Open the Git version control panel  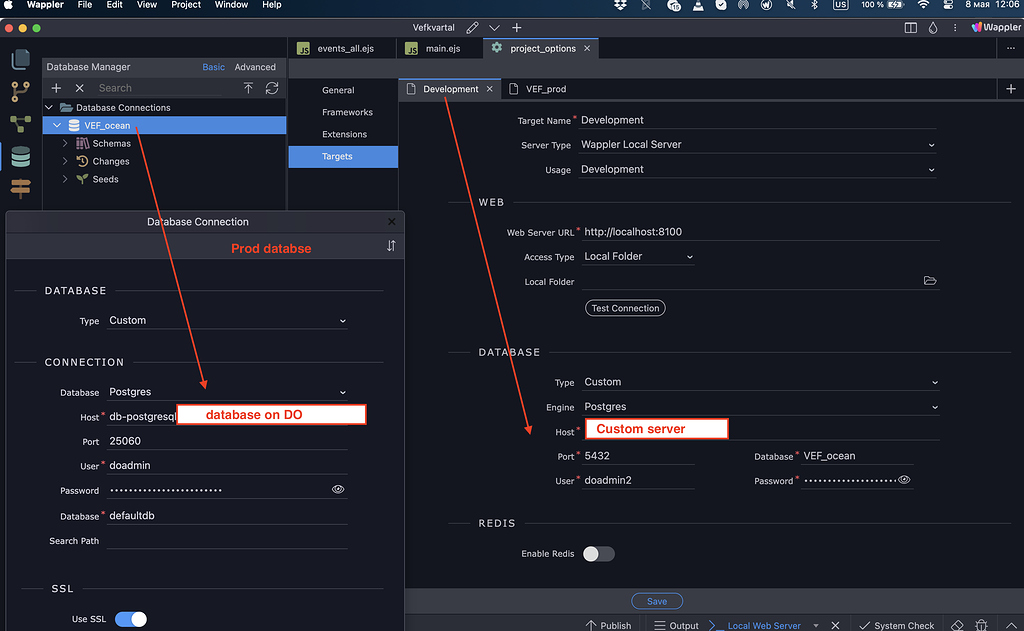pyautogui.click(x=20, y=91)
